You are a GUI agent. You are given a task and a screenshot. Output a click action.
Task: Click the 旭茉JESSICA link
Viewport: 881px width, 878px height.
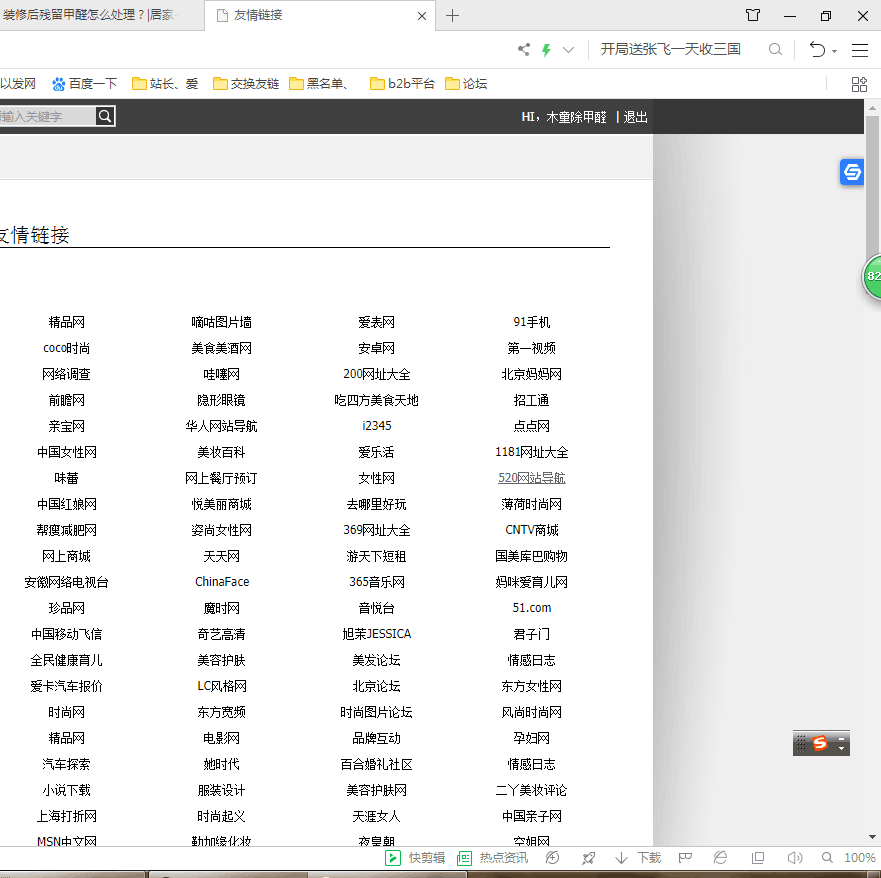point(376,634)
